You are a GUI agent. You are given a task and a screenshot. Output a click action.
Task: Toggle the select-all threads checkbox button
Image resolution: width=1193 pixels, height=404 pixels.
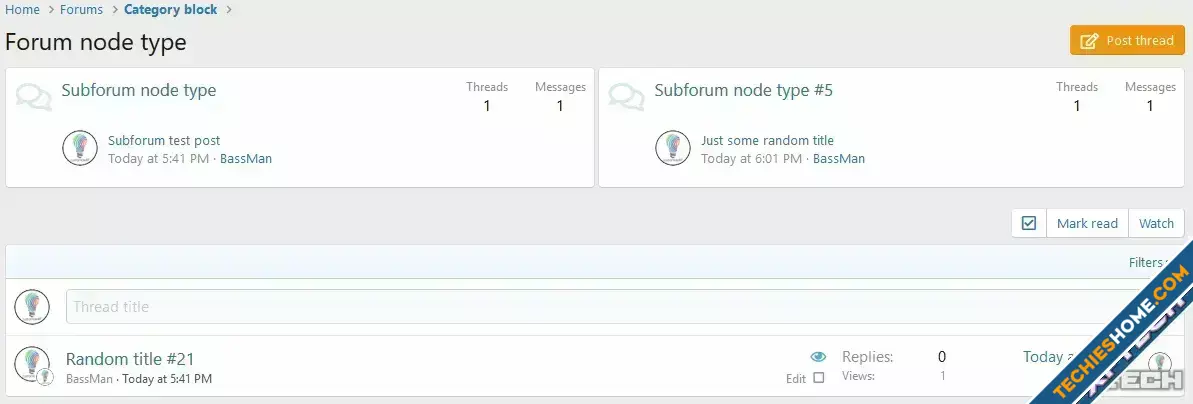pos(1029,223)
